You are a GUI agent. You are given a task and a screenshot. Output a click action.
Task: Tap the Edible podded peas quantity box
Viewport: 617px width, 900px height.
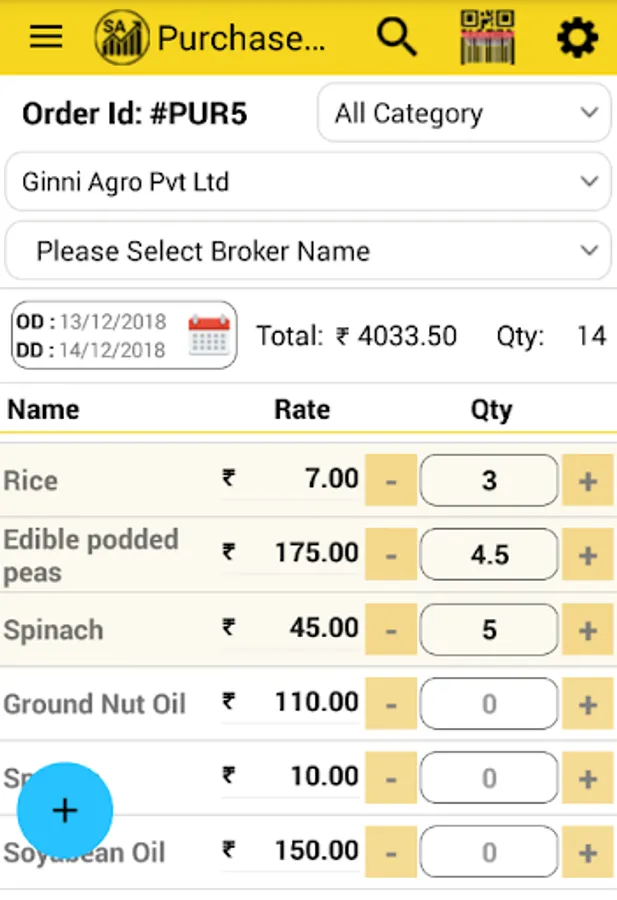click(x=489, y=555)
